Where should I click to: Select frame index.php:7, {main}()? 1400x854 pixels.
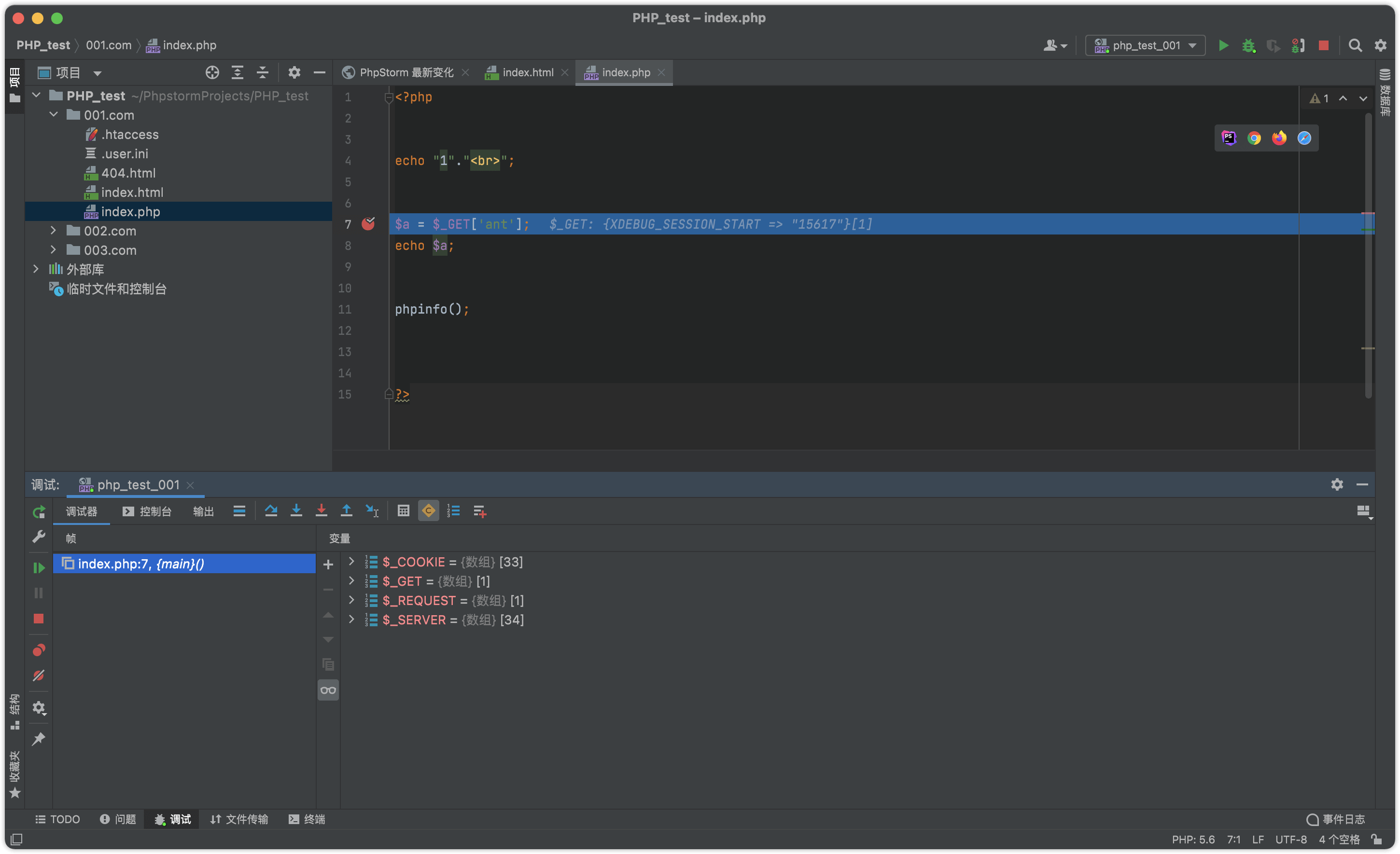coord(184,564)
